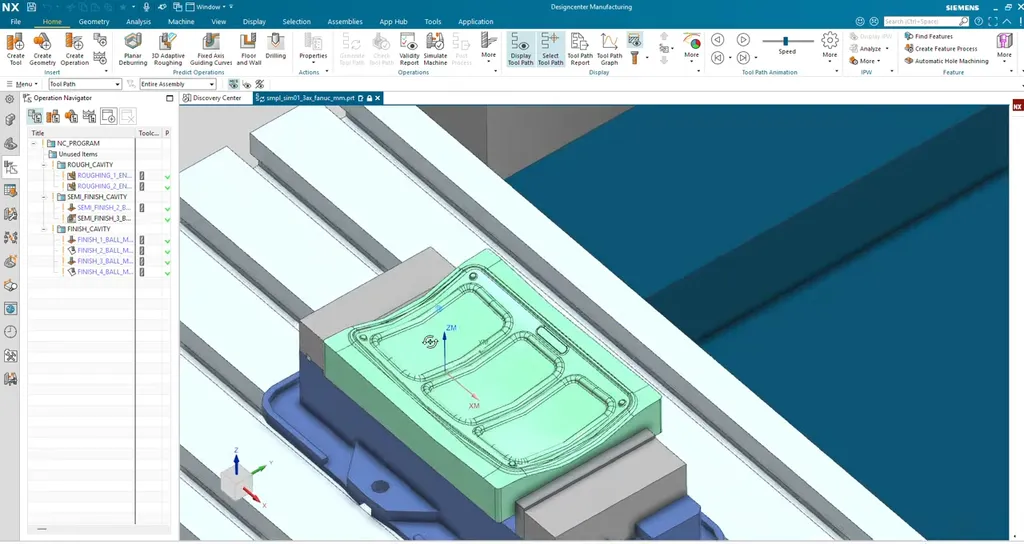
Task: Click the third filter icon in selection bar
Action: 259,84
